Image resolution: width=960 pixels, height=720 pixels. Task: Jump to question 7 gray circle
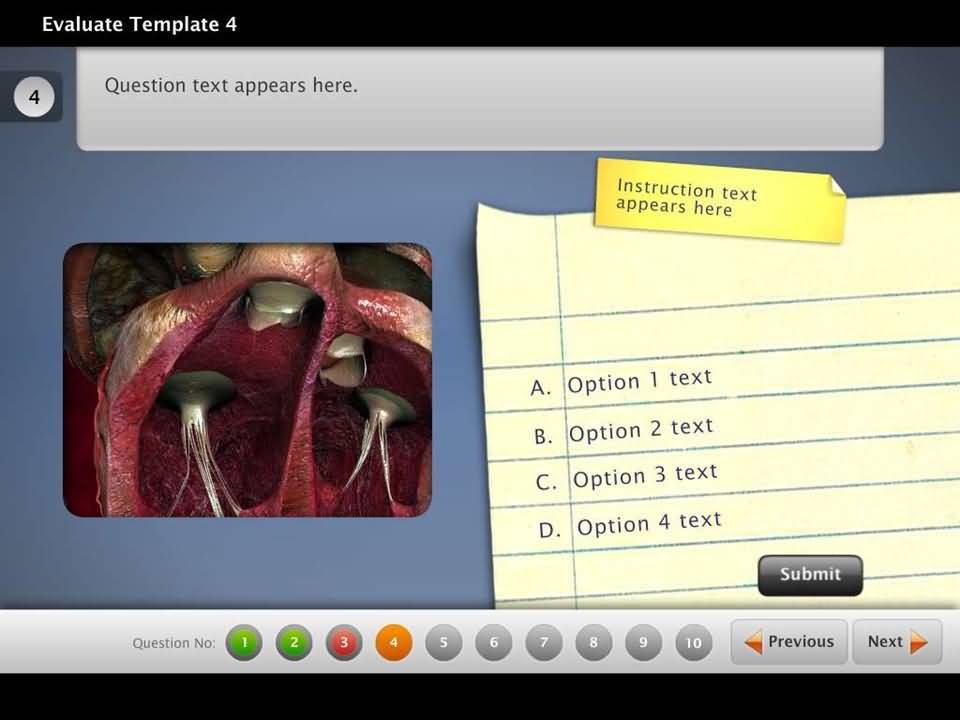pos(544,643)
